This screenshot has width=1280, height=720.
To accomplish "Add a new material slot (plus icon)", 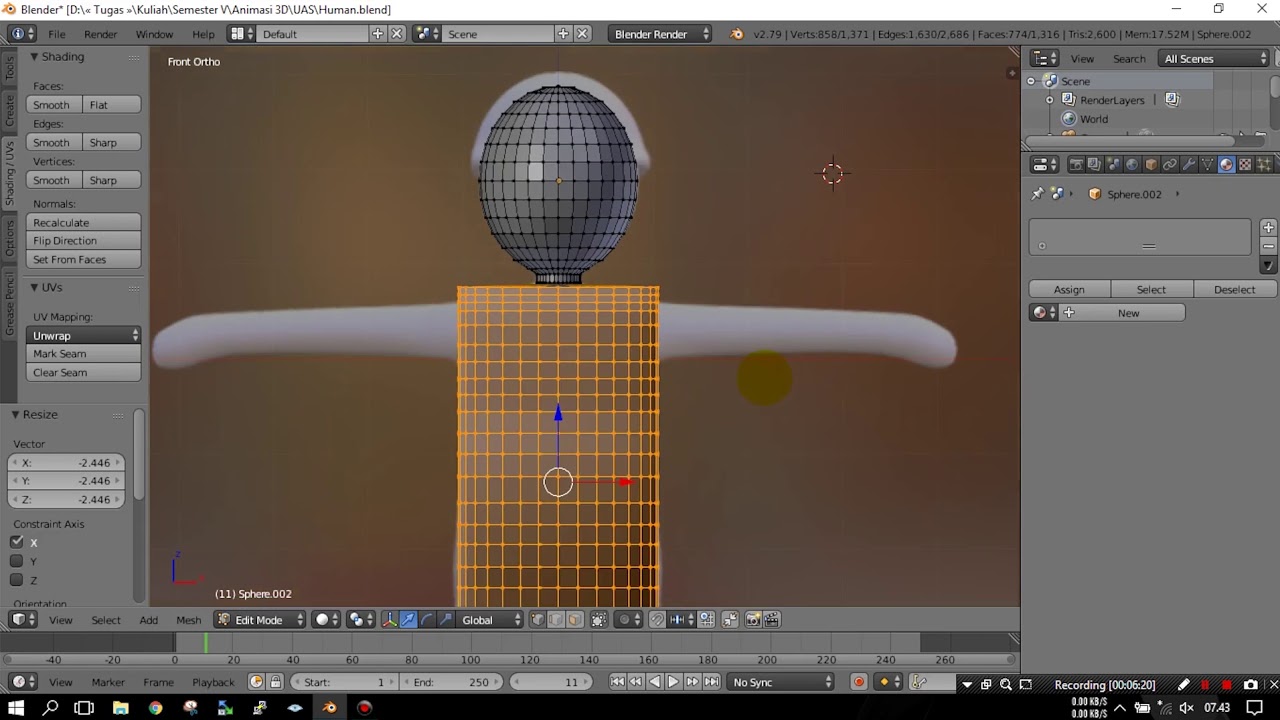I will click(1268, 228).
